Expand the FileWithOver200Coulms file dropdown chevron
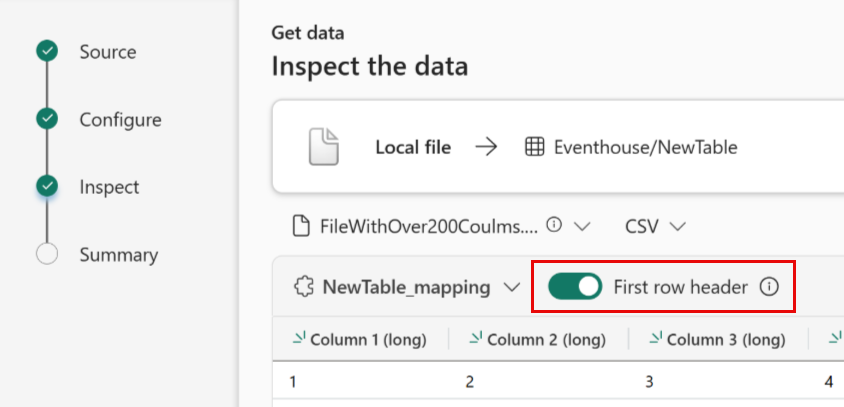Viewport: 844px width, 407px height. [x=582, y=226]
